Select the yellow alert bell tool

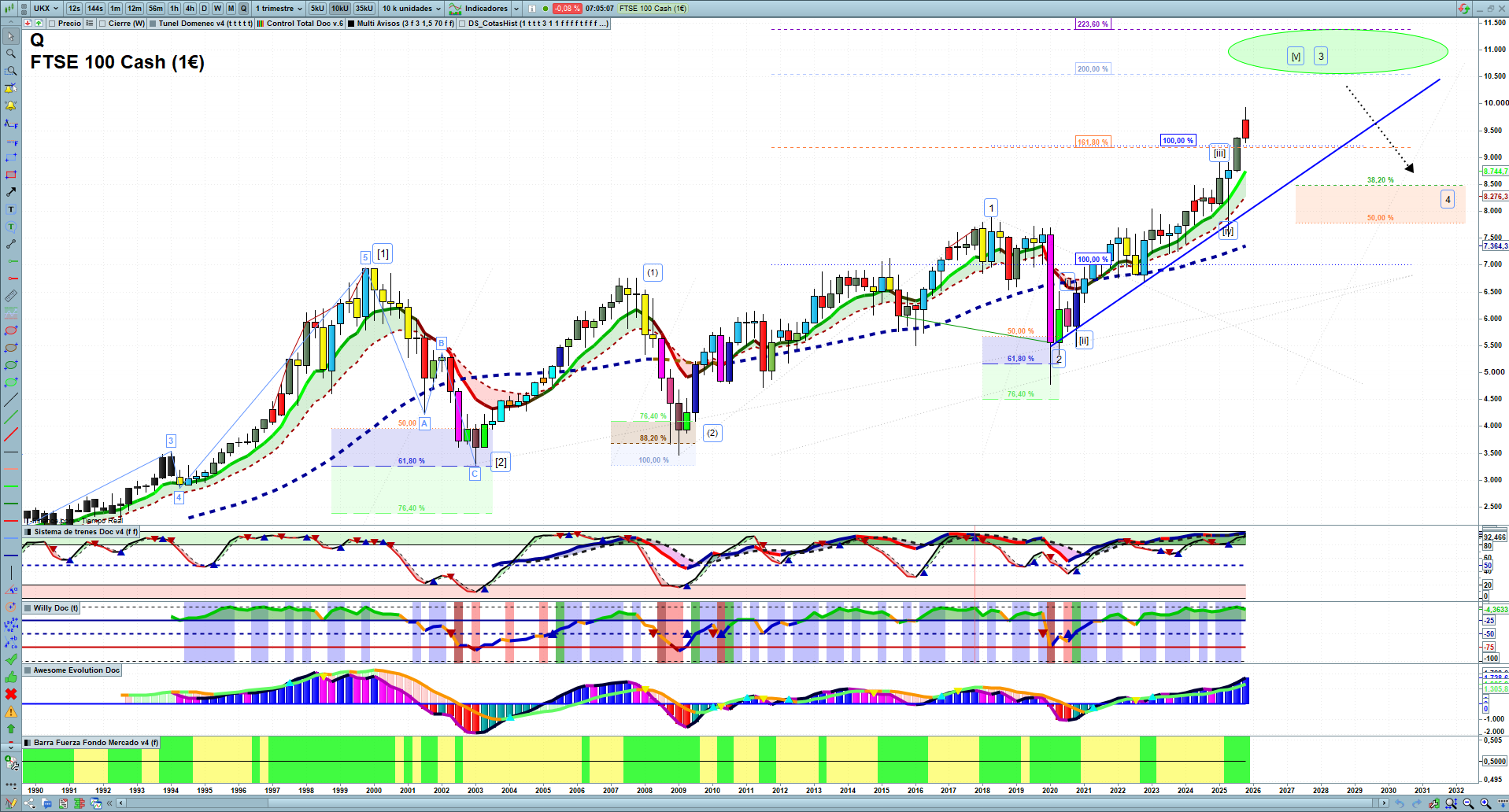pos(11,105)
